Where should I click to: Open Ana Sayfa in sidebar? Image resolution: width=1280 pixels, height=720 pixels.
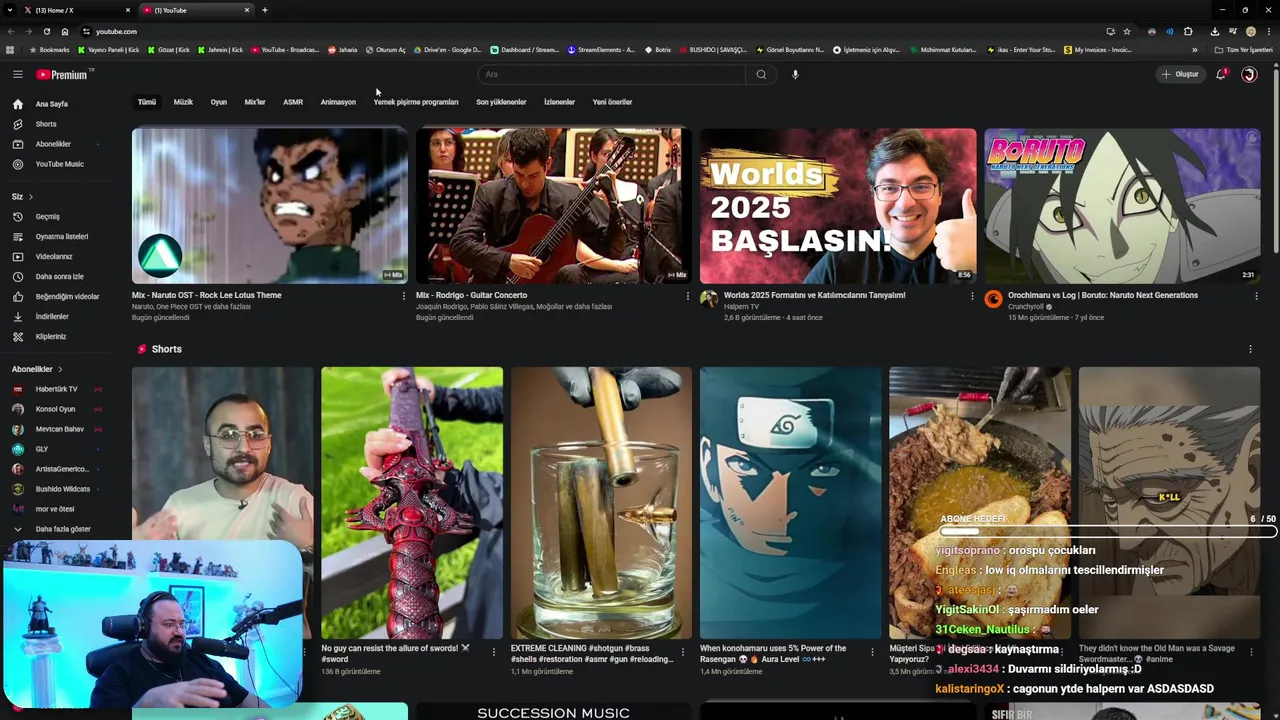click(52, 104)
